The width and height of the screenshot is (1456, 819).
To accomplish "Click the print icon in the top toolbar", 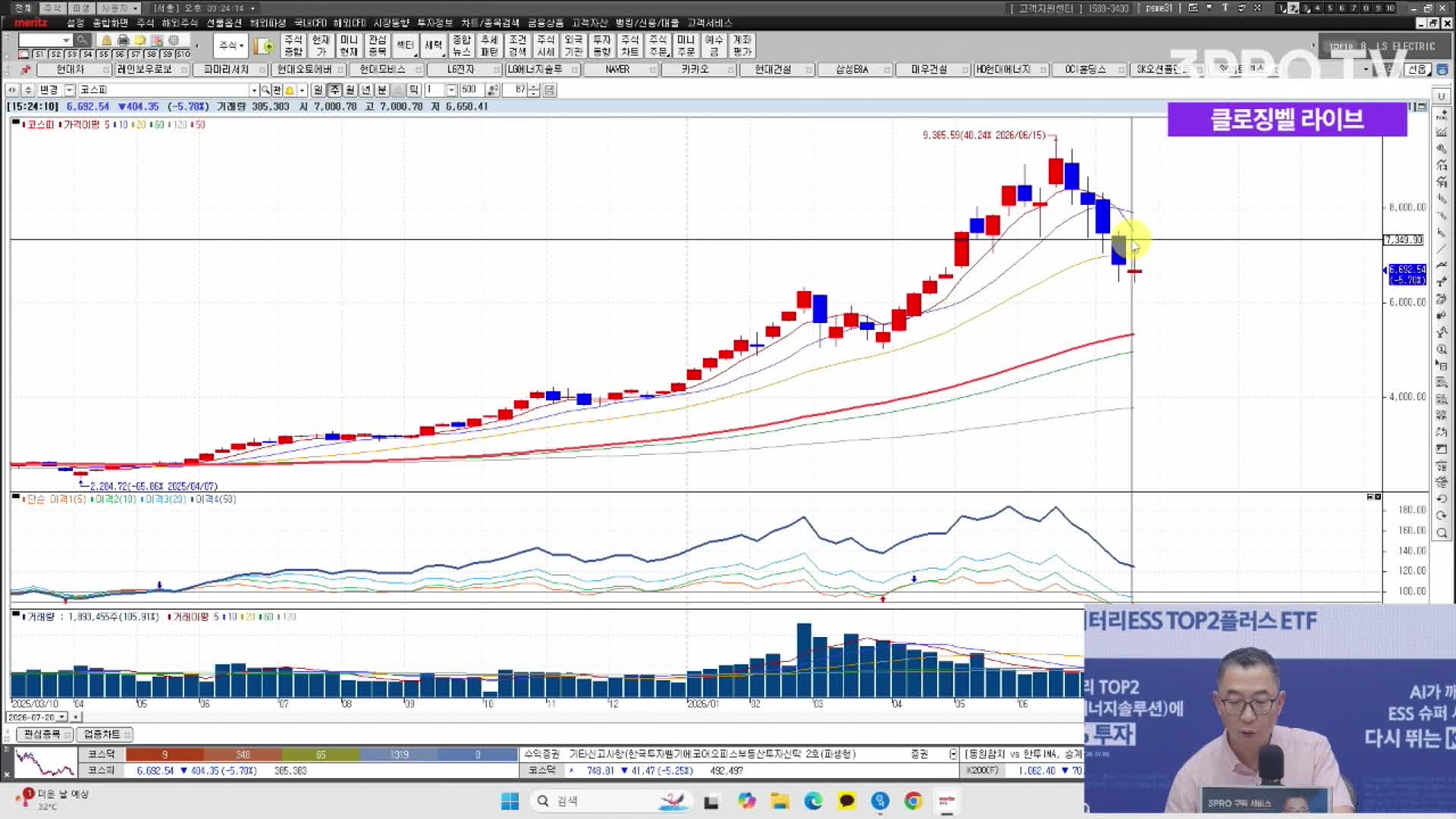I will pyautogui.click(x=123, y=40).
